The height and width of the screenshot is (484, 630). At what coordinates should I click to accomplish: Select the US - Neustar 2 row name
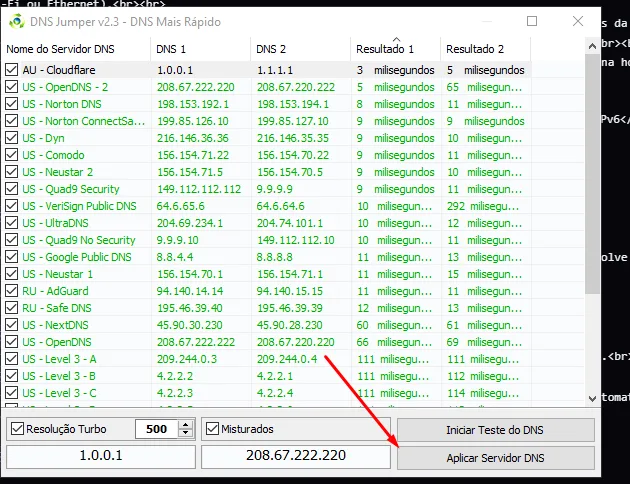tap(57, 172)
